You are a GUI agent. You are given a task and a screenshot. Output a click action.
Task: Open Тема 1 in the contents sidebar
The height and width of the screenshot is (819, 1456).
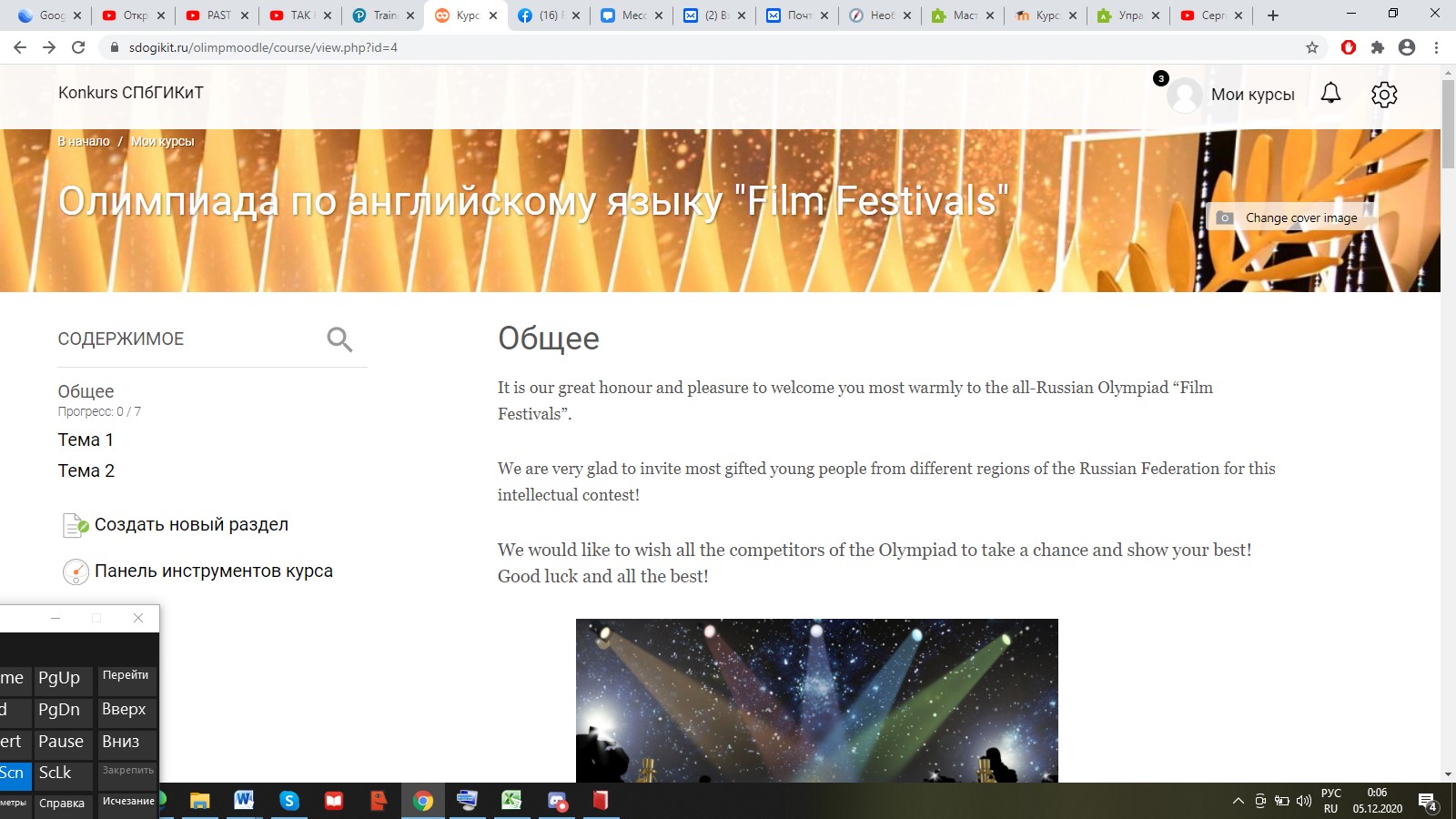click(x=86, y=440)
